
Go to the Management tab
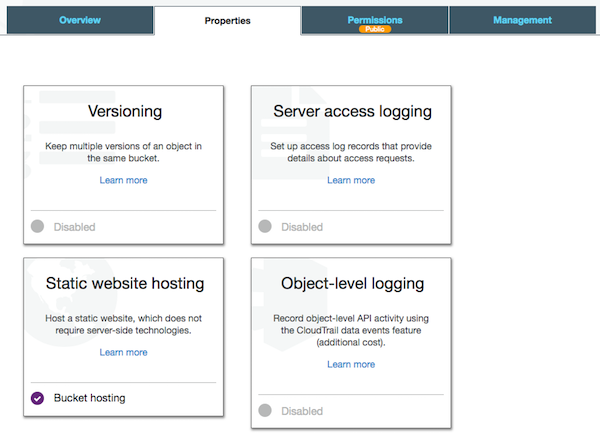[522, 20]
